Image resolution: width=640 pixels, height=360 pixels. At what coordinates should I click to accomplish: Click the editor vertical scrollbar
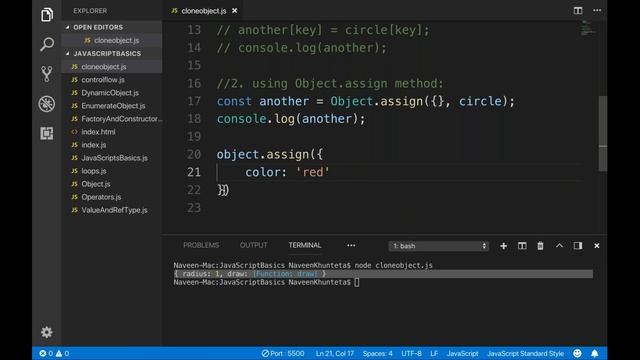click(603, 133)
